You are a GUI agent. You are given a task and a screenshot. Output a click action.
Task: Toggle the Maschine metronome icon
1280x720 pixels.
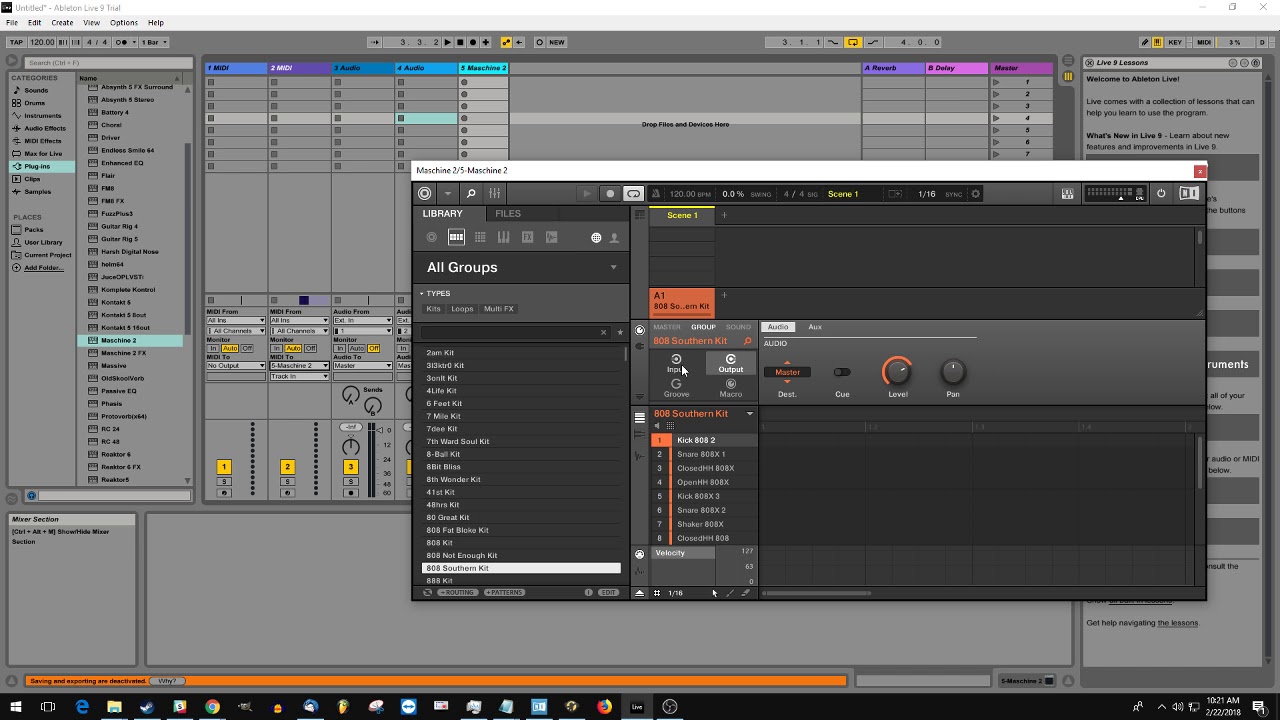656,194
